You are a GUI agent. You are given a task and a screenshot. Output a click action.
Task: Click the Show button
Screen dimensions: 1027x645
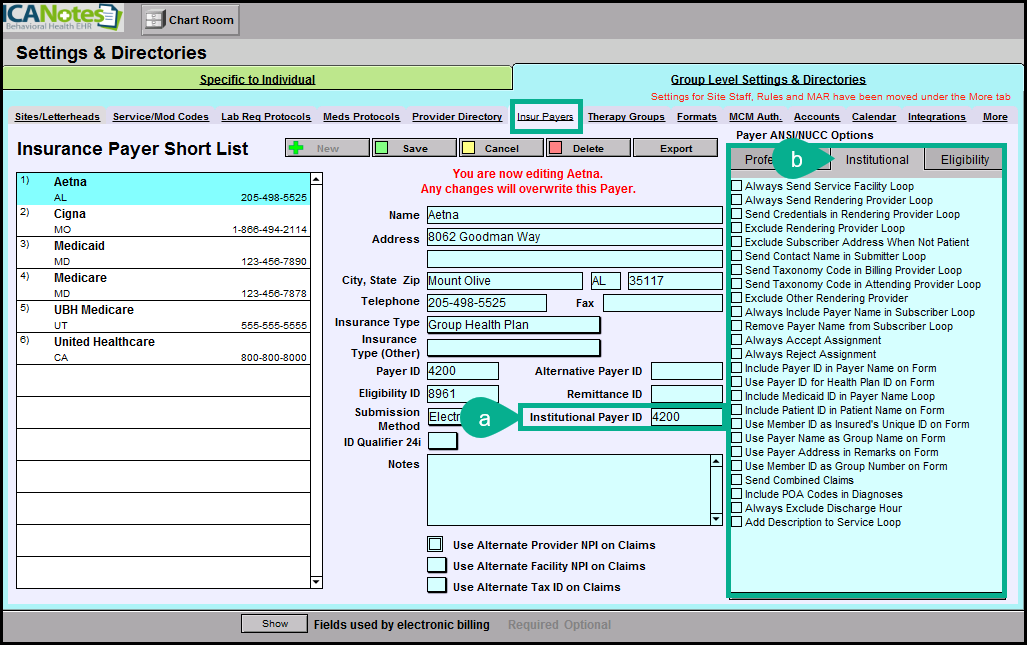[275, 624]
